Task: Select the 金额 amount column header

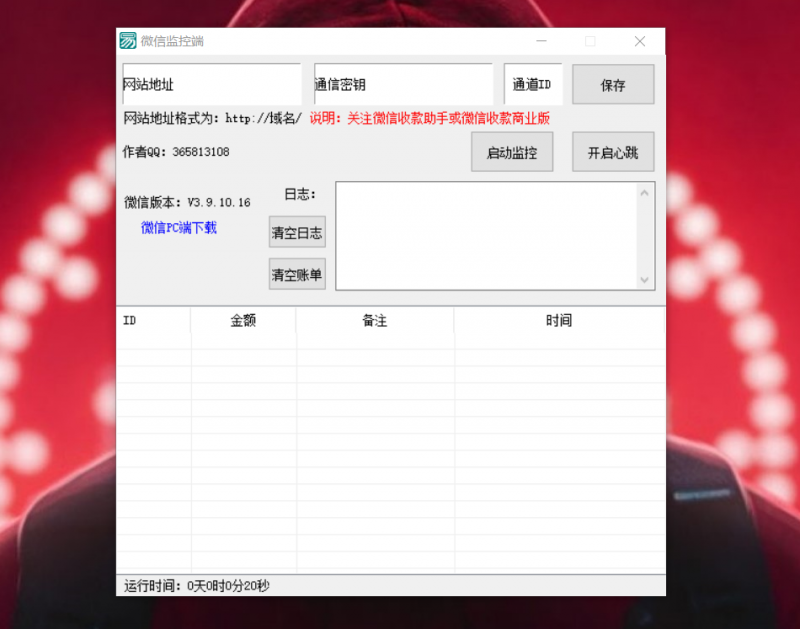Action: (243, 319)
